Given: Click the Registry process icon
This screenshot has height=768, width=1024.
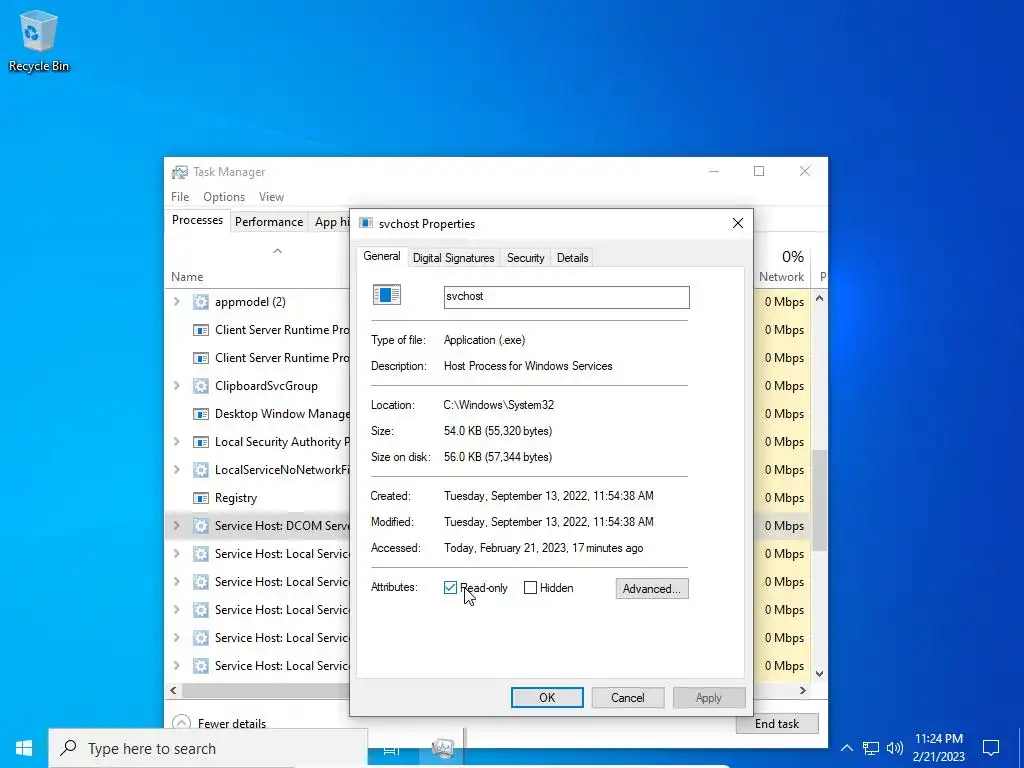Looking at the screenshot, I should point(200,498).
